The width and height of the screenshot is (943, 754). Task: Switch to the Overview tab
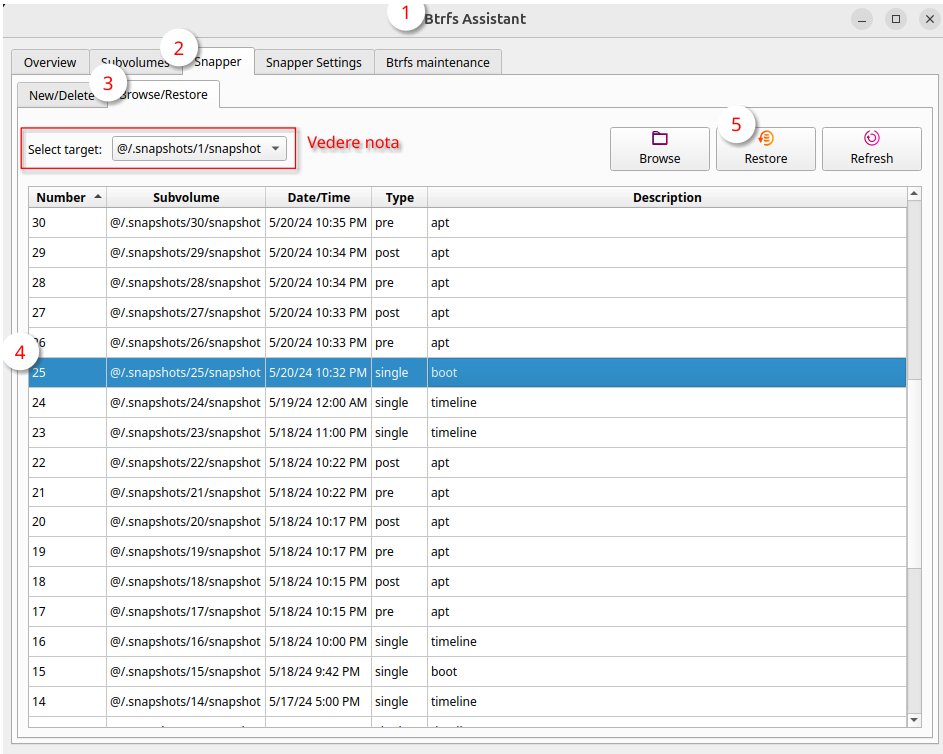click(x=50, y=62)
